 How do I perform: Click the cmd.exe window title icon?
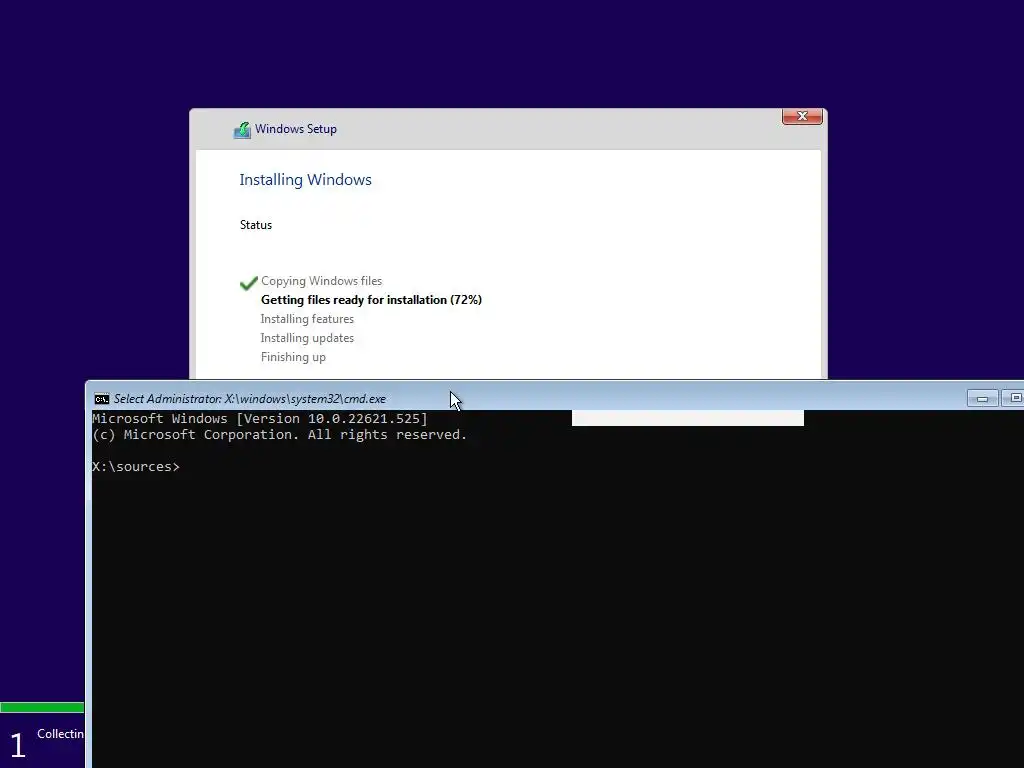coord(102,399)
